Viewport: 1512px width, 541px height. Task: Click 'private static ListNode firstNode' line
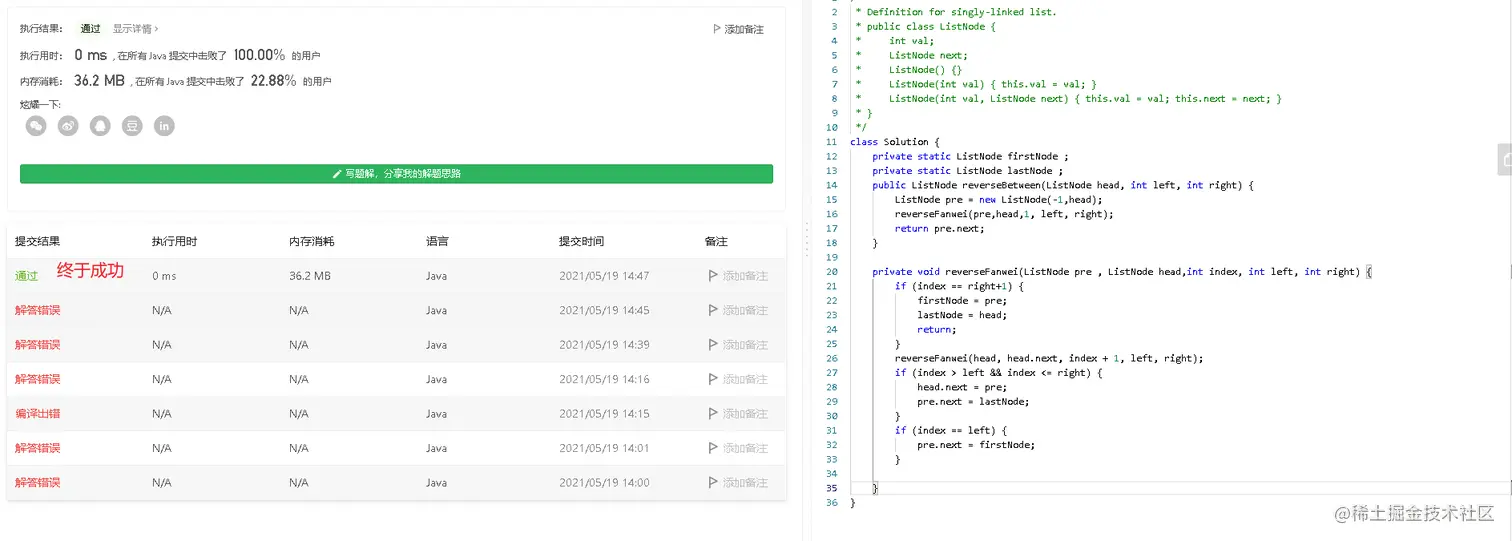coord(970,156)
